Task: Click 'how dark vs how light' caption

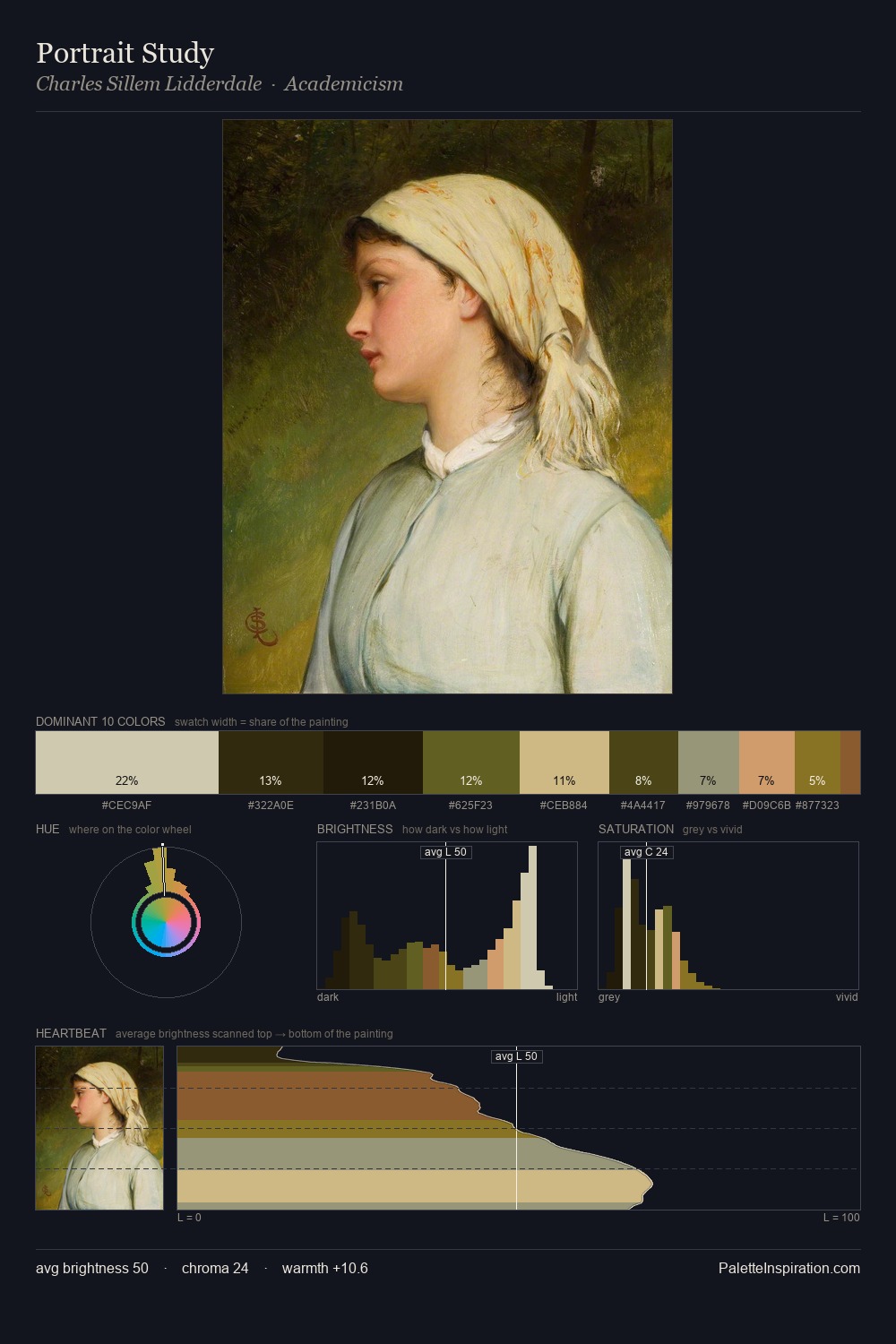Action: pos(455,830)
